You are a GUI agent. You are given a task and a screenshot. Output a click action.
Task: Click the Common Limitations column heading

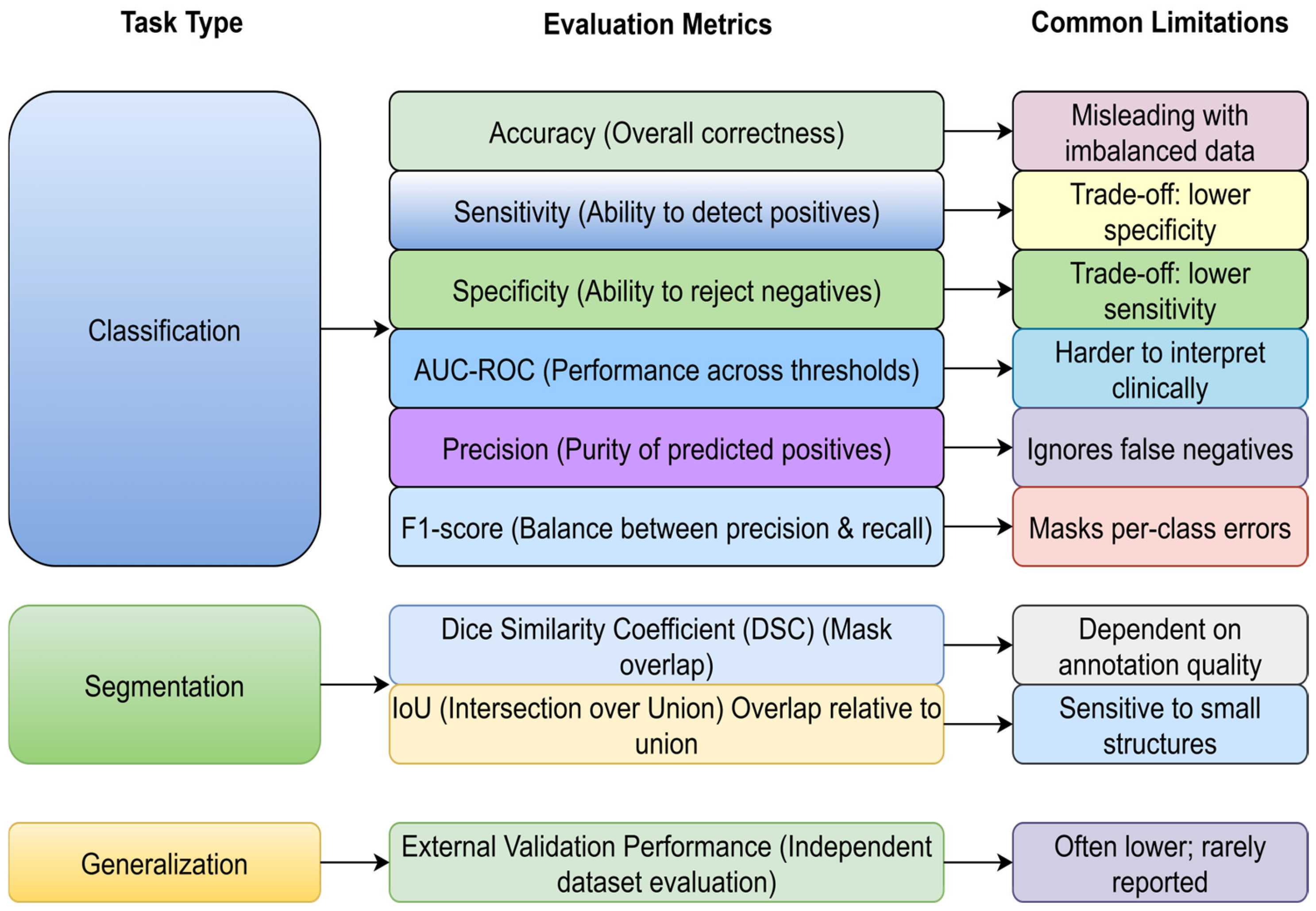coord(1159,23)
